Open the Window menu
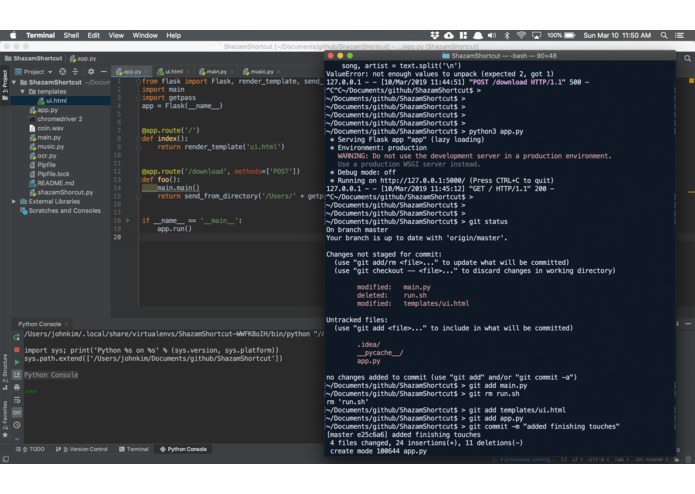695x494 pixels. click(x=145, y=35)
